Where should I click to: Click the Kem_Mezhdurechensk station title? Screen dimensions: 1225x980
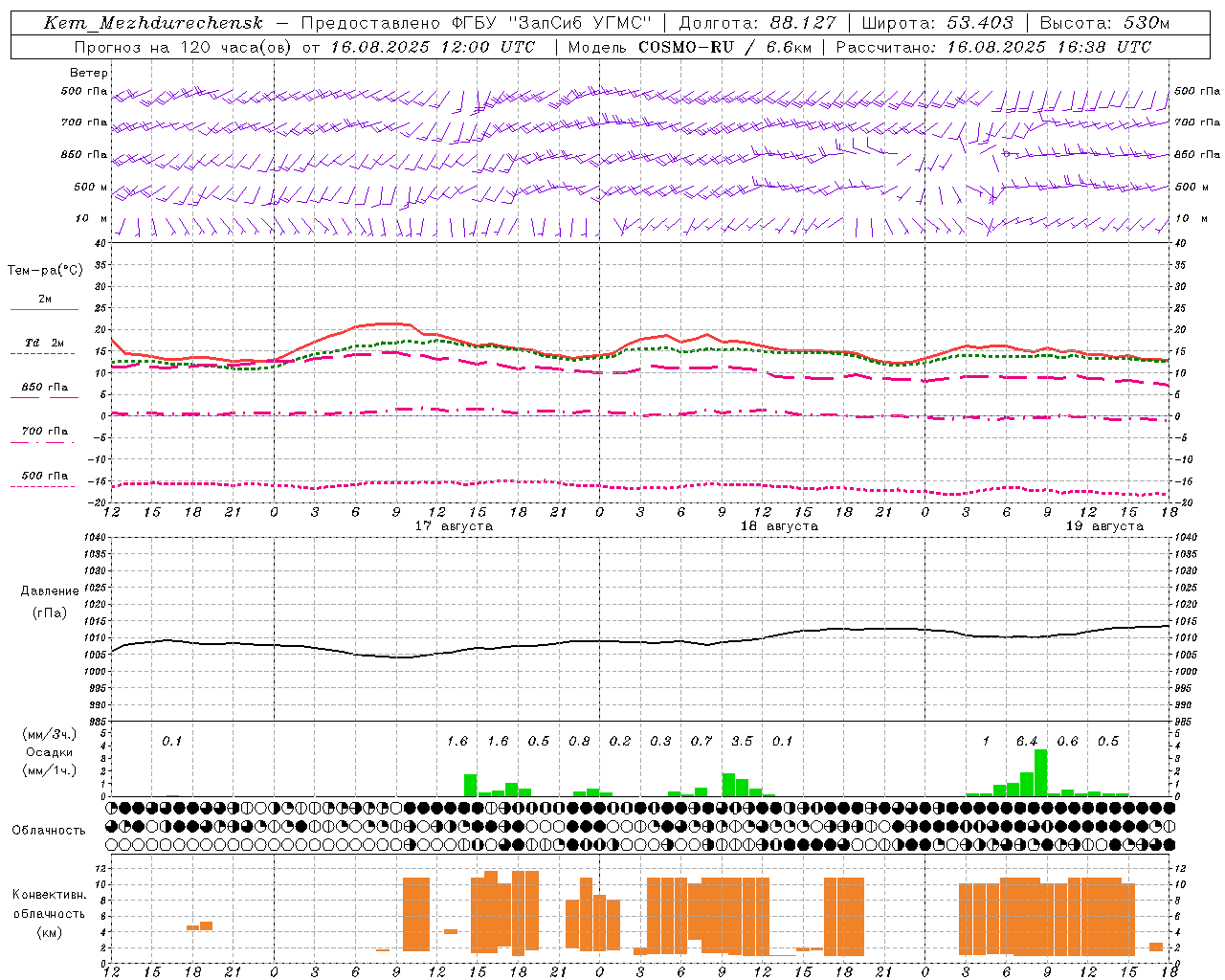pos(153,24)
